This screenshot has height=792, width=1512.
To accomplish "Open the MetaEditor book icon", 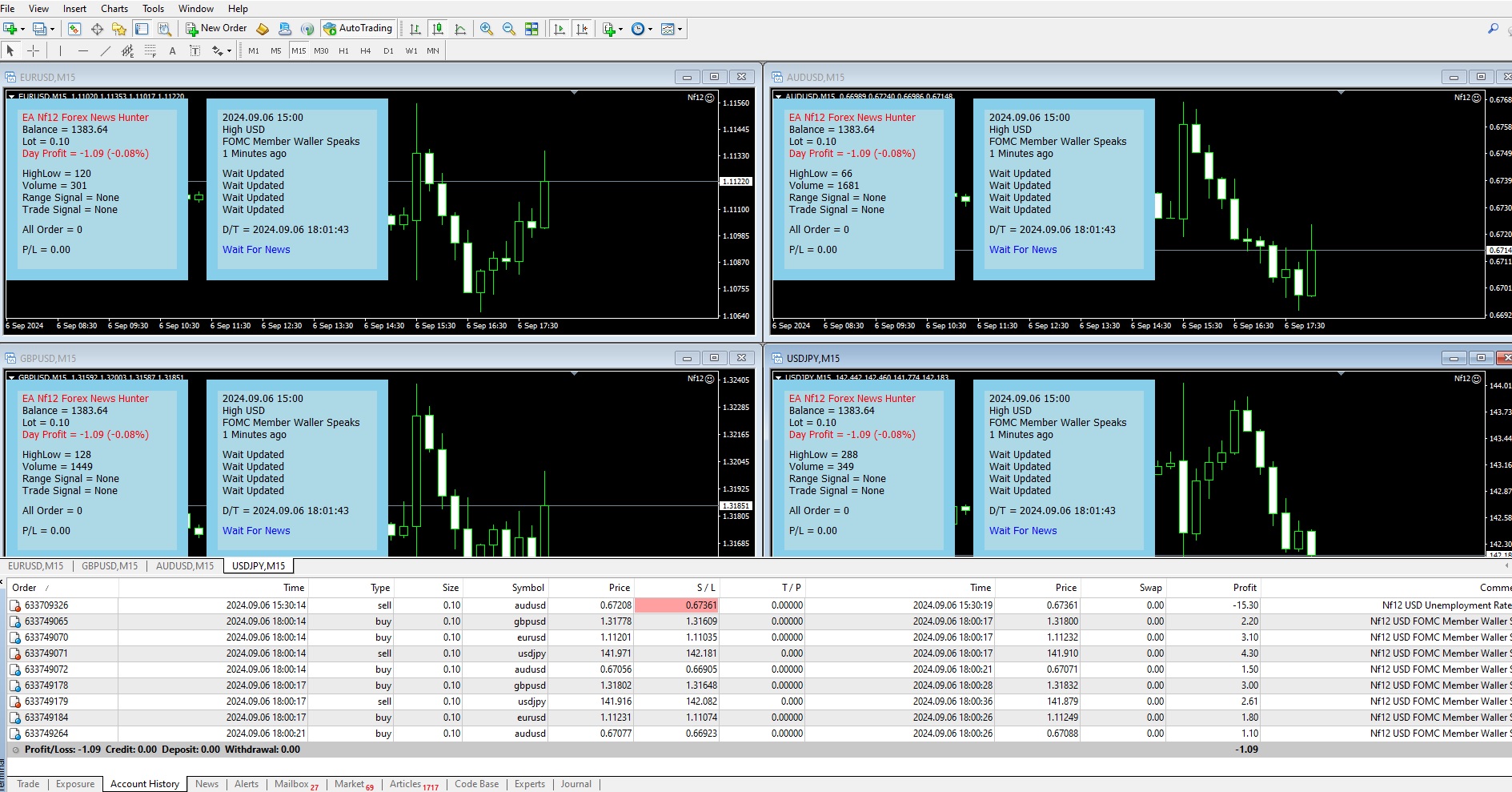I will point(263,29).
